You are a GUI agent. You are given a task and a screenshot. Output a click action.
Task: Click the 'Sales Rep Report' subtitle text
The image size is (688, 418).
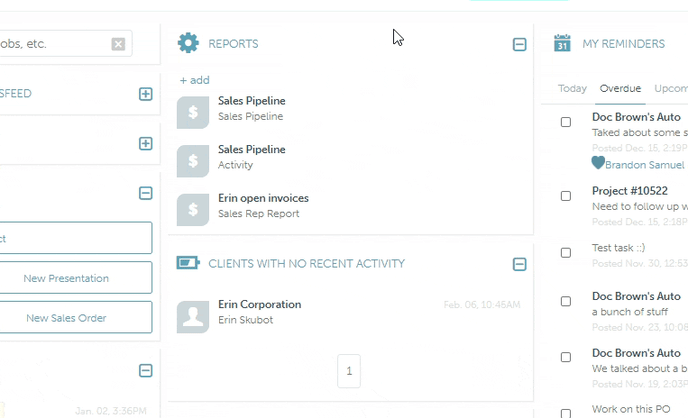[258, 214]
